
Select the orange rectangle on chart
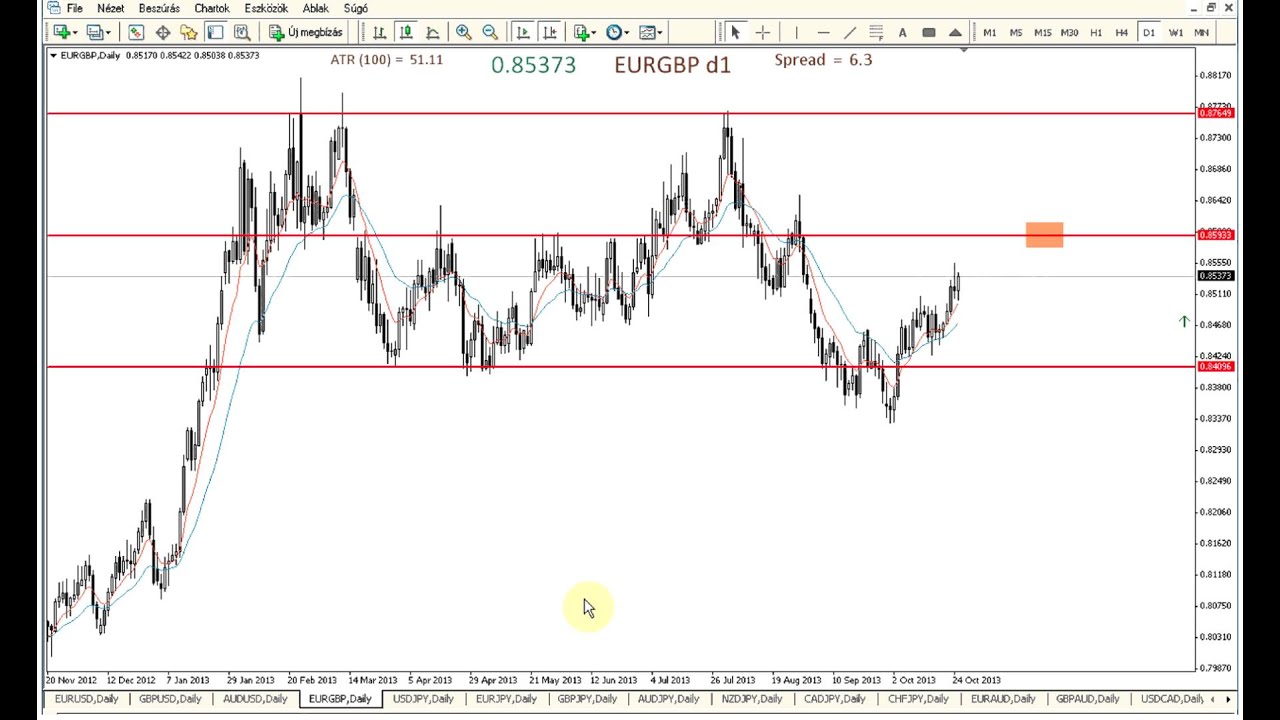(x=1045, y=235)
